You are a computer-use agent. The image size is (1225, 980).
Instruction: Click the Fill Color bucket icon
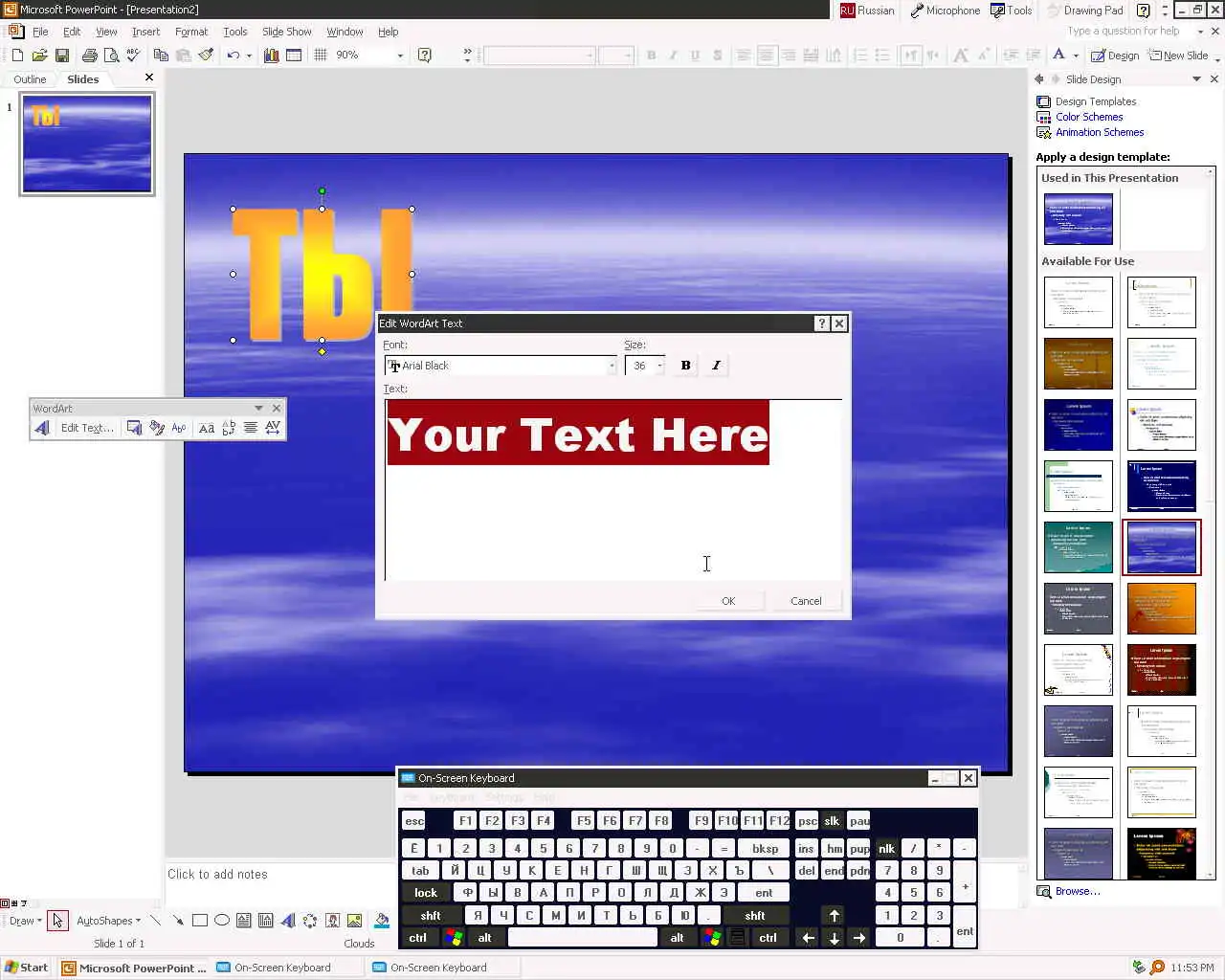(382, 921)
